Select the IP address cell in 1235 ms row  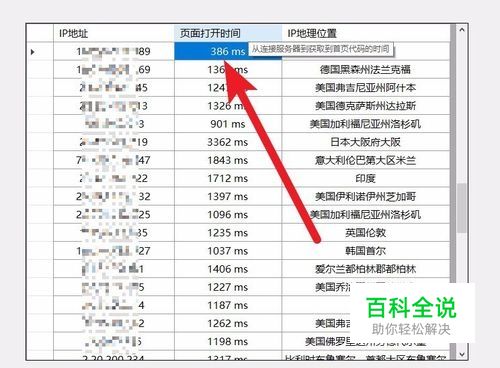(114, 233)
